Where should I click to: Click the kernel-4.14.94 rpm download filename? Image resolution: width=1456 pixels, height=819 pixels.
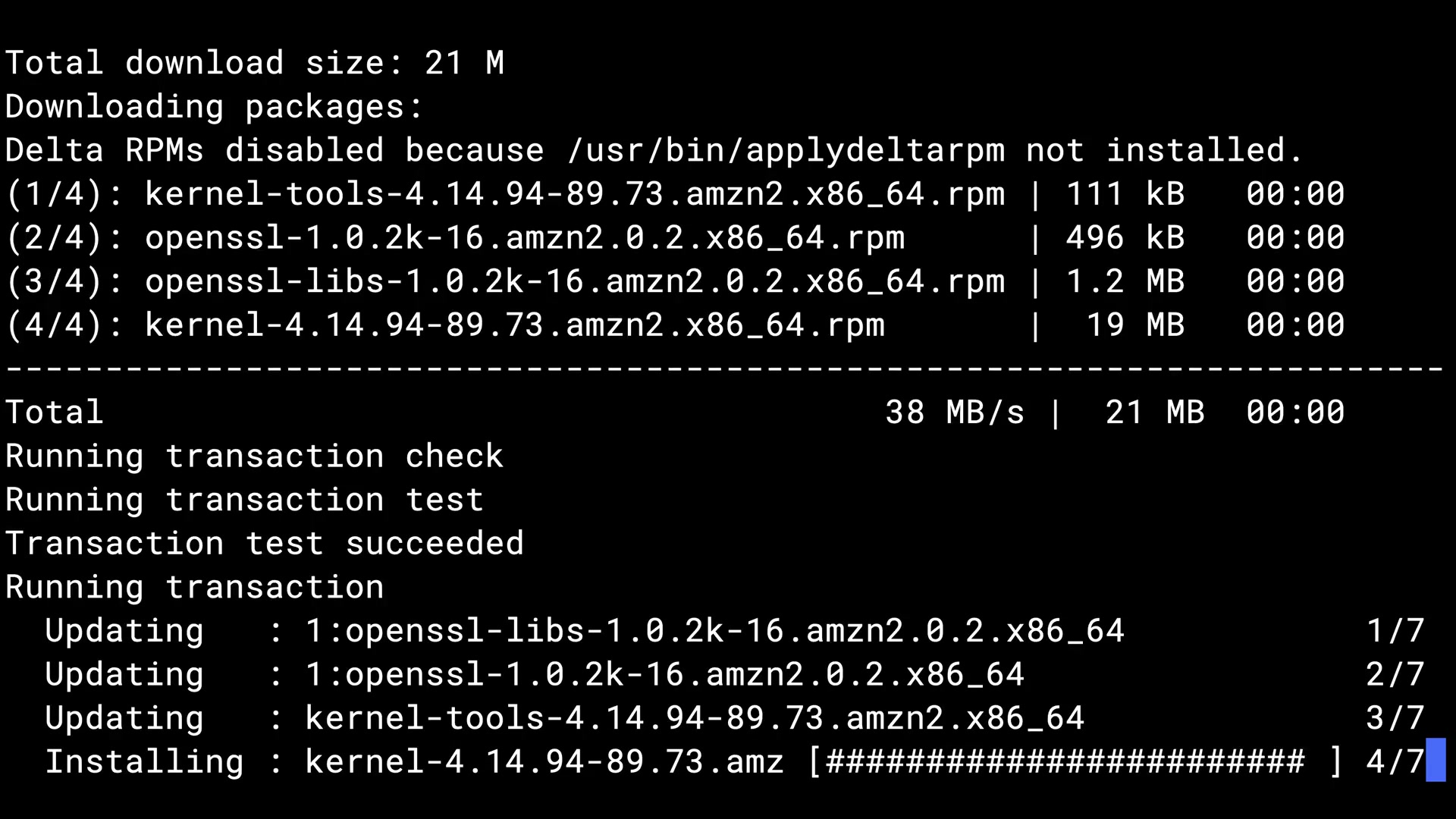pos(514,325)
